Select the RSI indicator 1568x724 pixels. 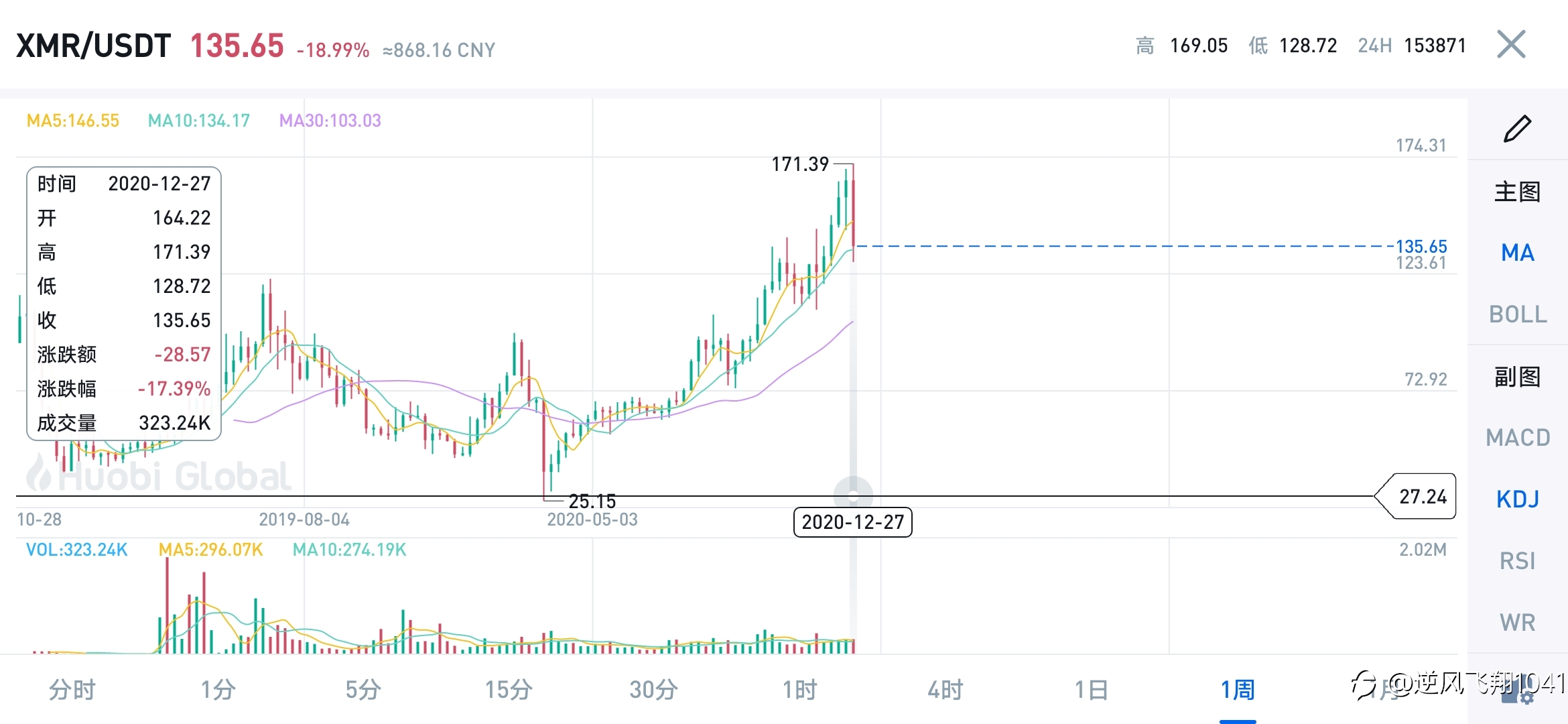coord(1518,561)
